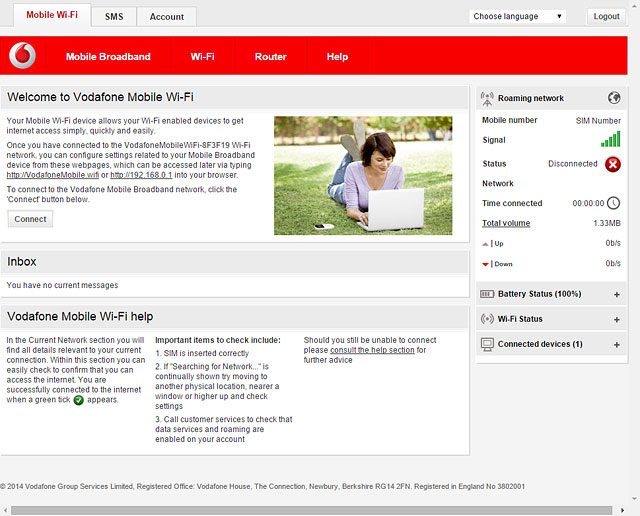Open the Mobile Broadband menu
The image size is (640, 516).
[x=108, y=57]
